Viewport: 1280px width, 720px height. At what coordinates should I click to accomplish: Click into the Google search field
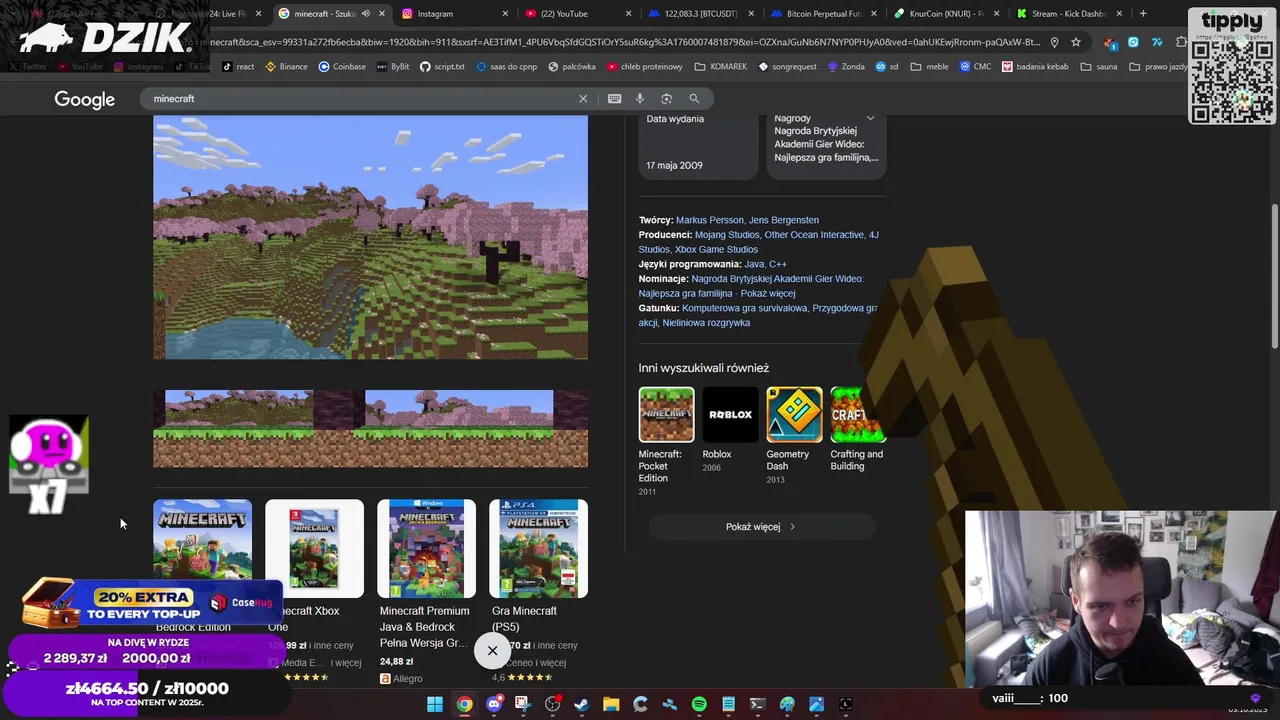click(x=360, y=99)
